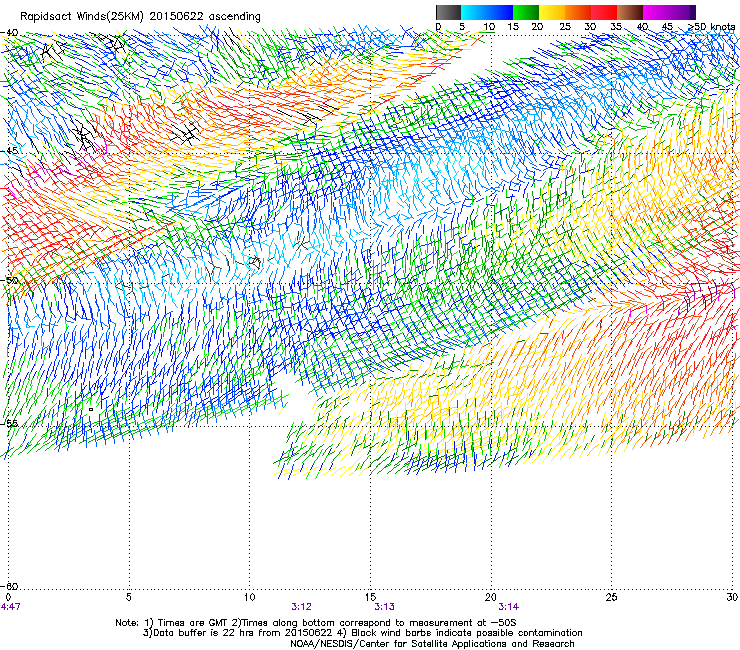740x650 pixels.
Task: Click the '40' label under the color scale
Action: [642, 27]
